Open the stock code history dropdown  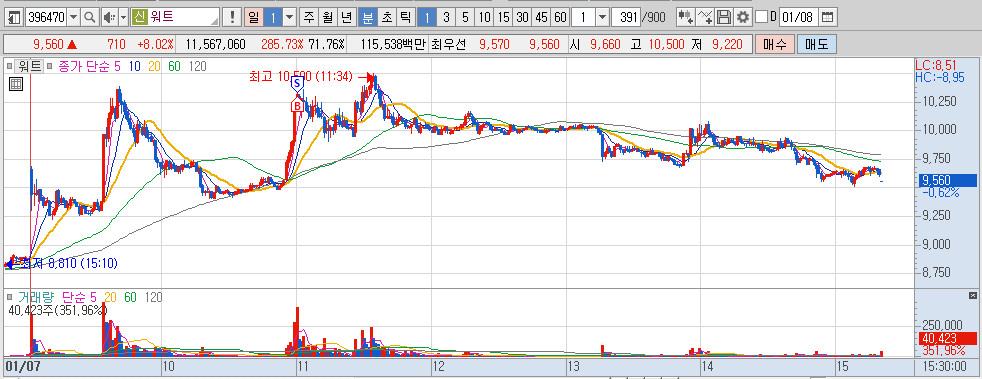74,18
